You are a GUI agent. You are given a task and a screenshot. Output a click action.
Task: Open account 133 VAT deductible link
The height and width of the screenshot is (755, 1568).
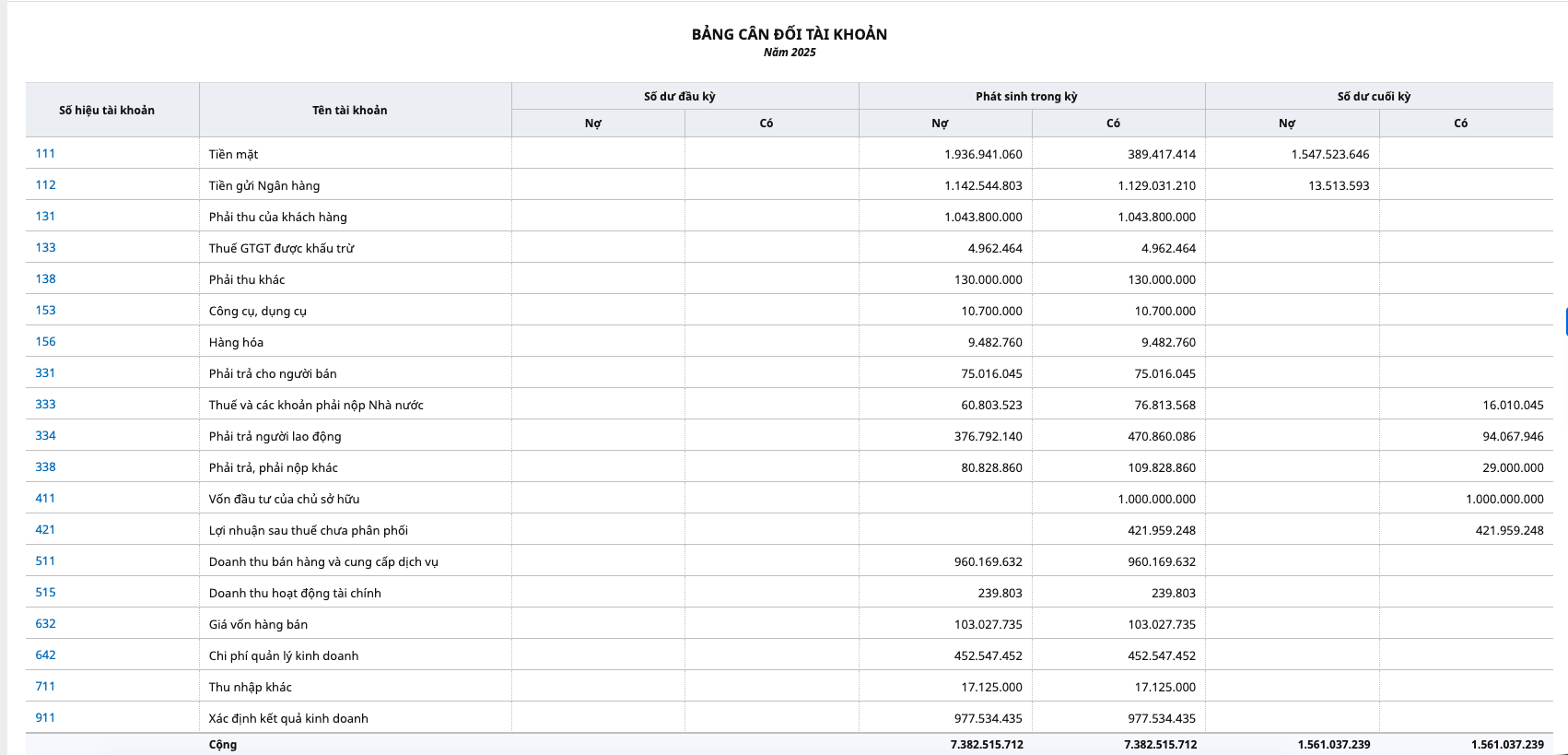[45, 248]
